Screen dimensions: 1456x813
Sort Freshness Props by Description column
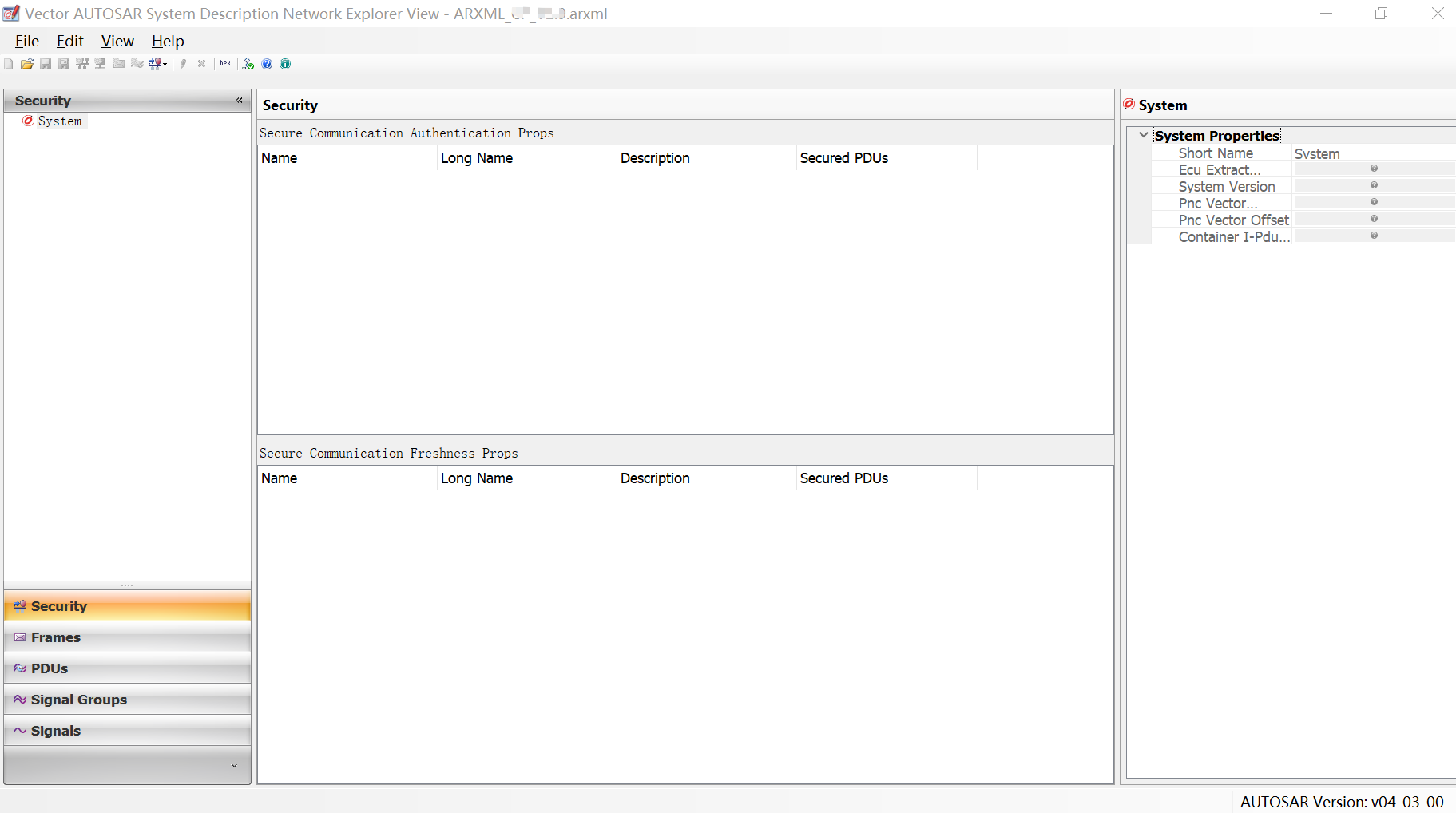coord(707,478)
